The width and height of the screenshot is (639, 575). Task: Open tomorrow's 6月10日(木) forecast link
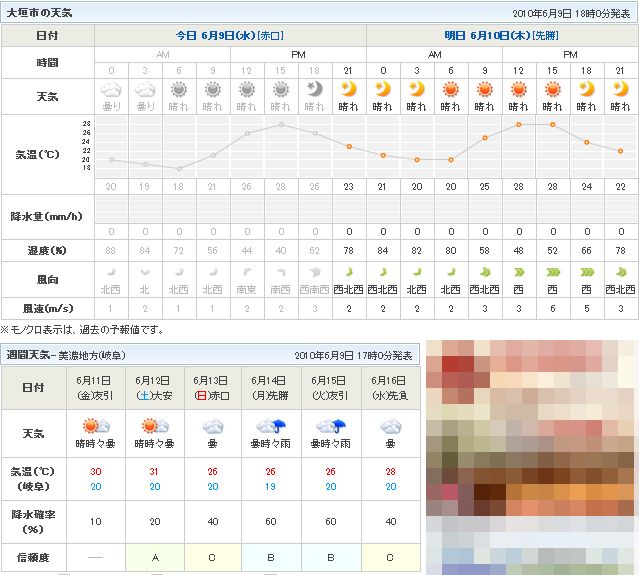[x=501, y=35]
